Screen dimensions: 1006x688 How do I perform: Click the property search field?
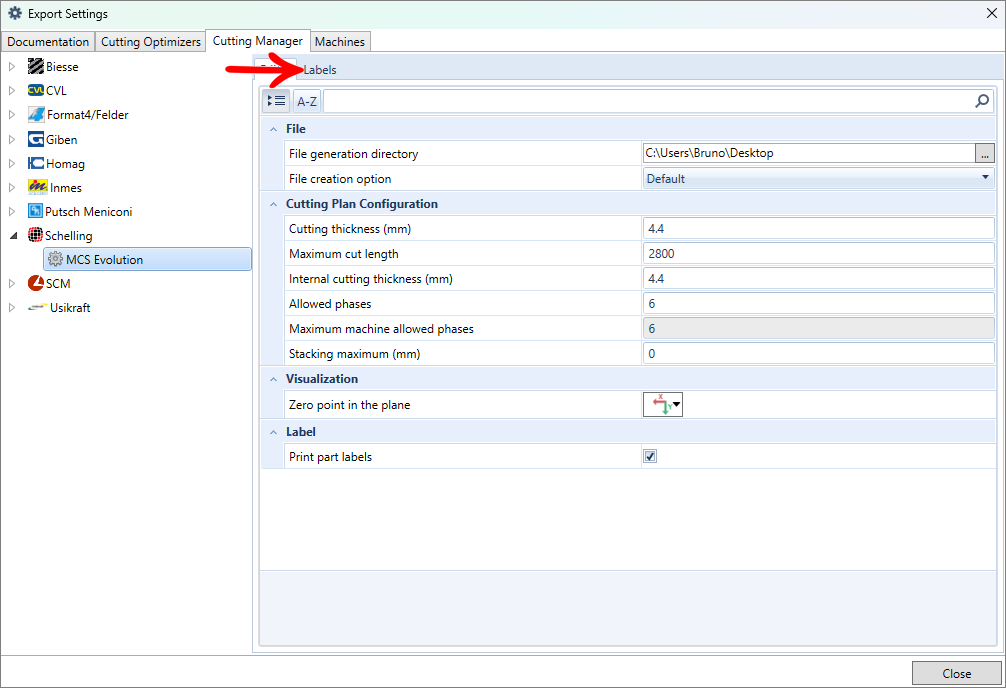click(x=648, y=101)
